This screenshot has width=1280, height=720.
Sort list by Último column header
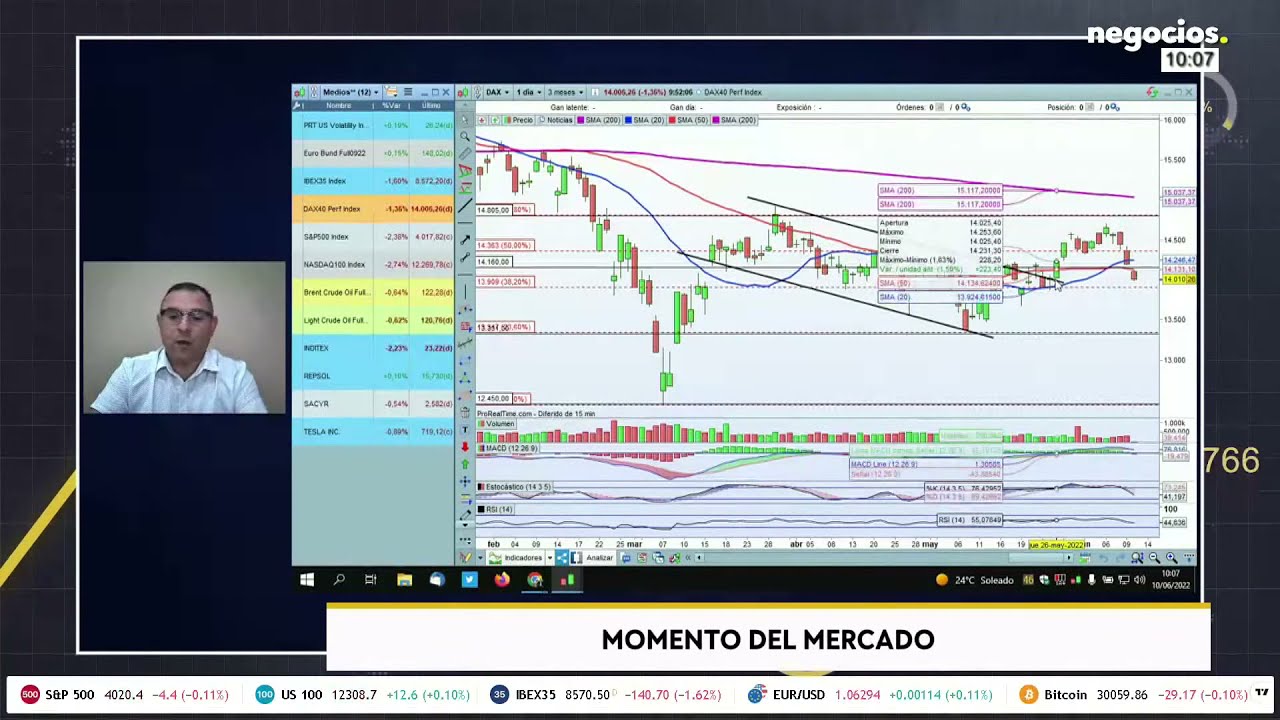coord(431,105)
